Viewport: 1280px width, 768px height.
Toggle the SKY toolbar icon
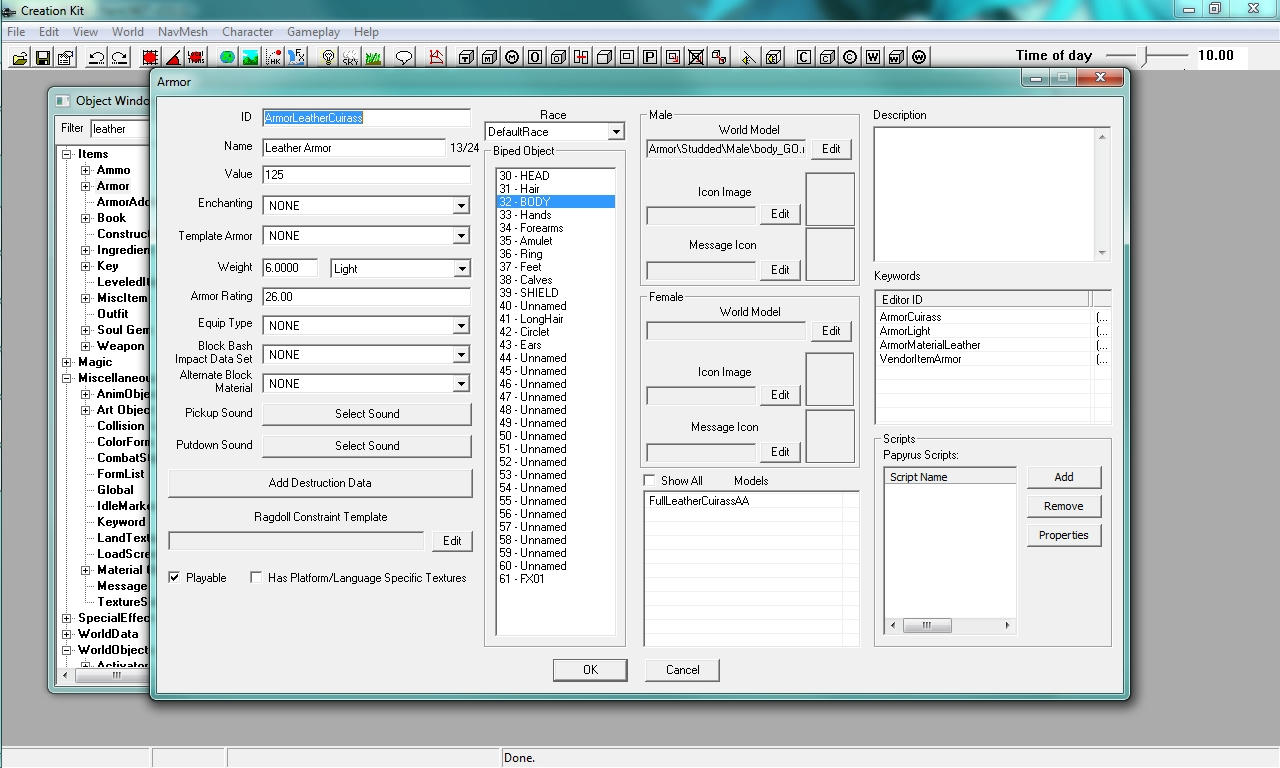tap(350, 58)
